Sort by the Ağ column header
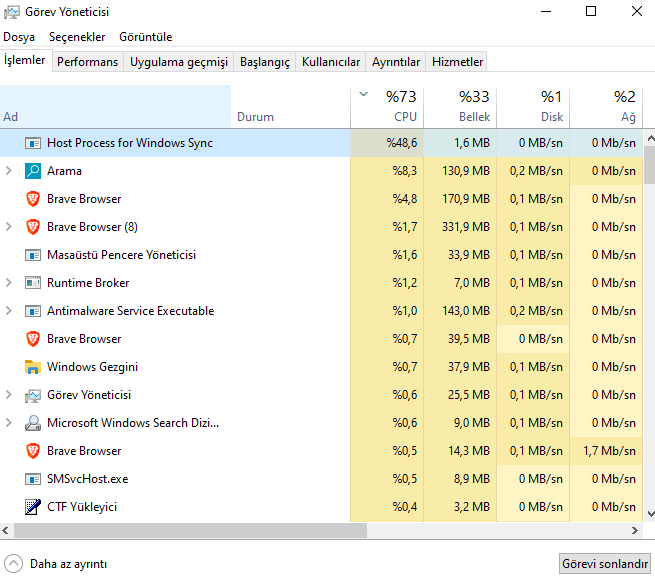The image size is (655, 584). tap(606, 107)
